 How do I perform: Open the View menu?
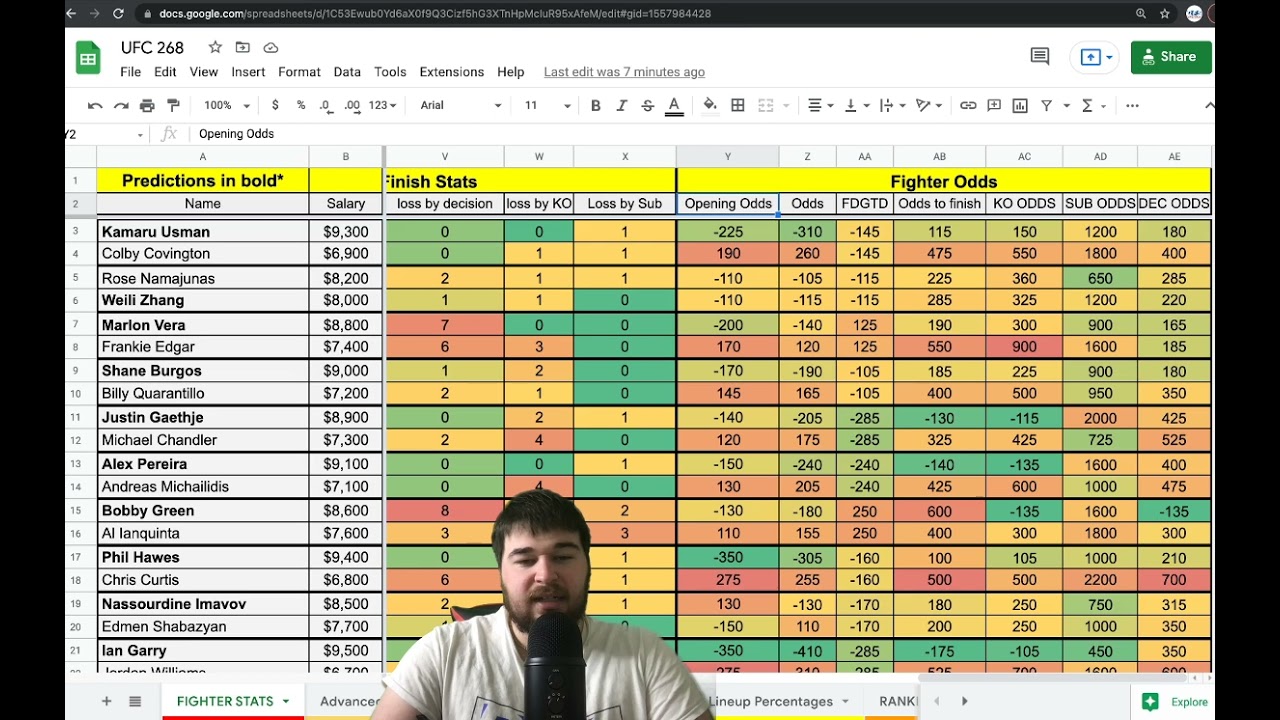[204, 72]
